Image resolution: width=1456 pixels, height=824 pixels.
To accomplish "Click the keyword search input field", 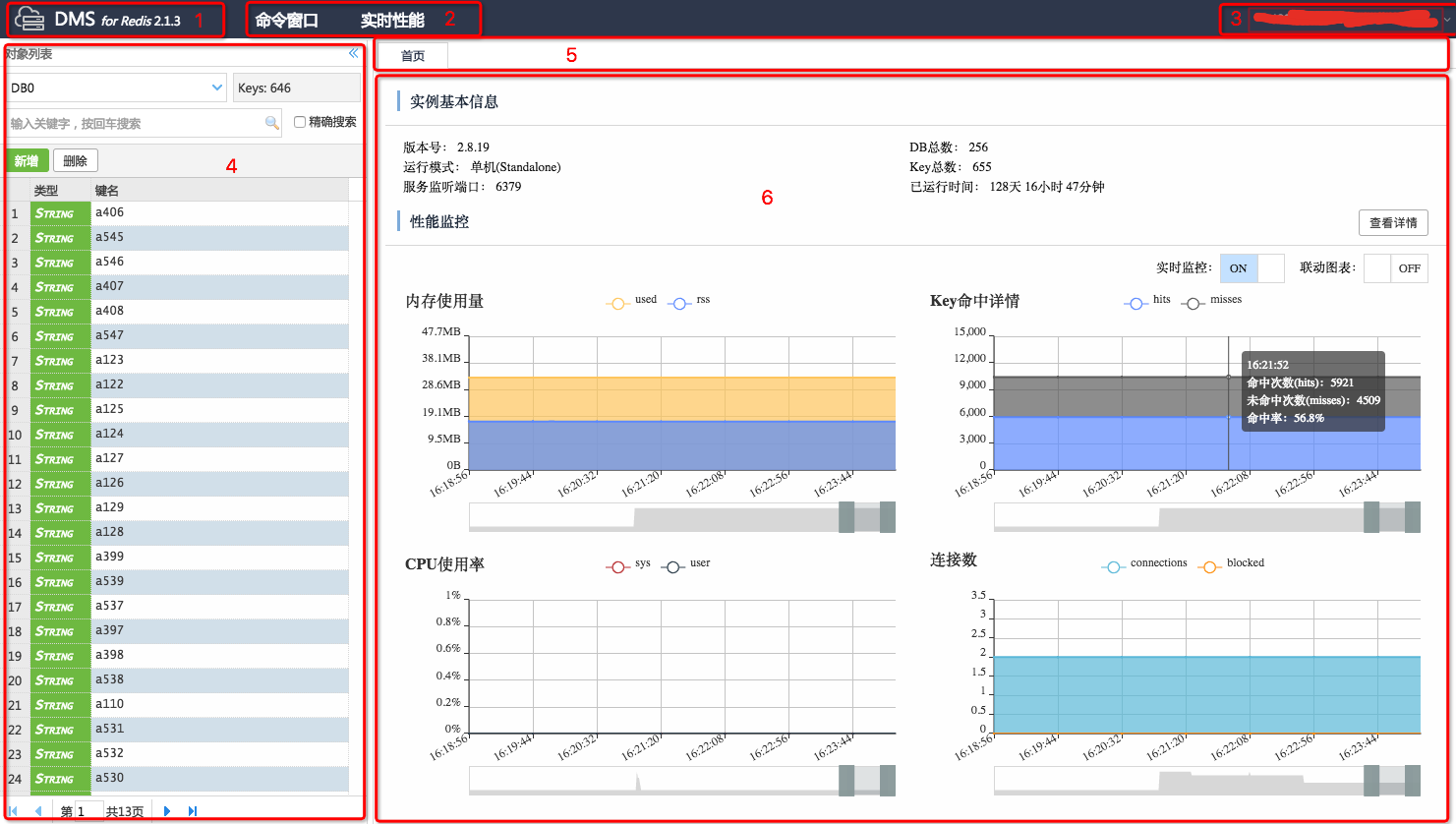I will click(133, 123).
